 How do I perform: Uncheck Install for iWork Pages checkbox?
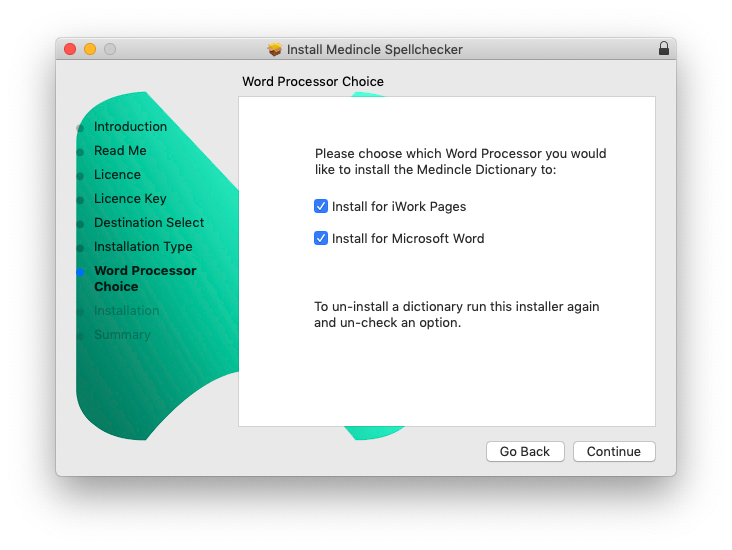click(321, 206)
